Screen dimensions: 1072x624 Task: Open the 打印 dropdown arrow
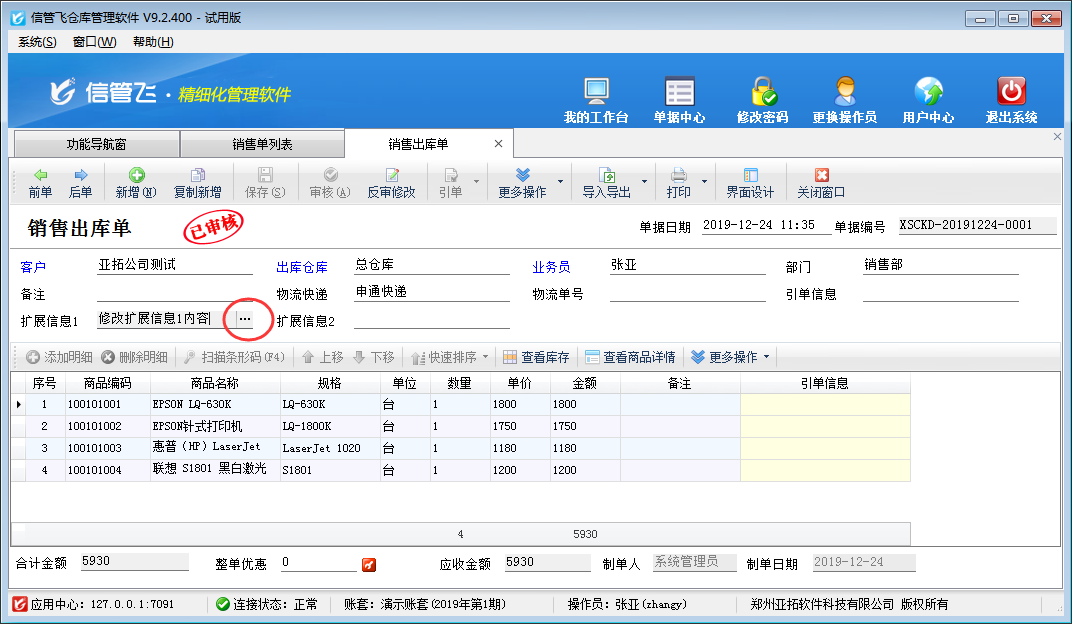[x=704, y=182]
